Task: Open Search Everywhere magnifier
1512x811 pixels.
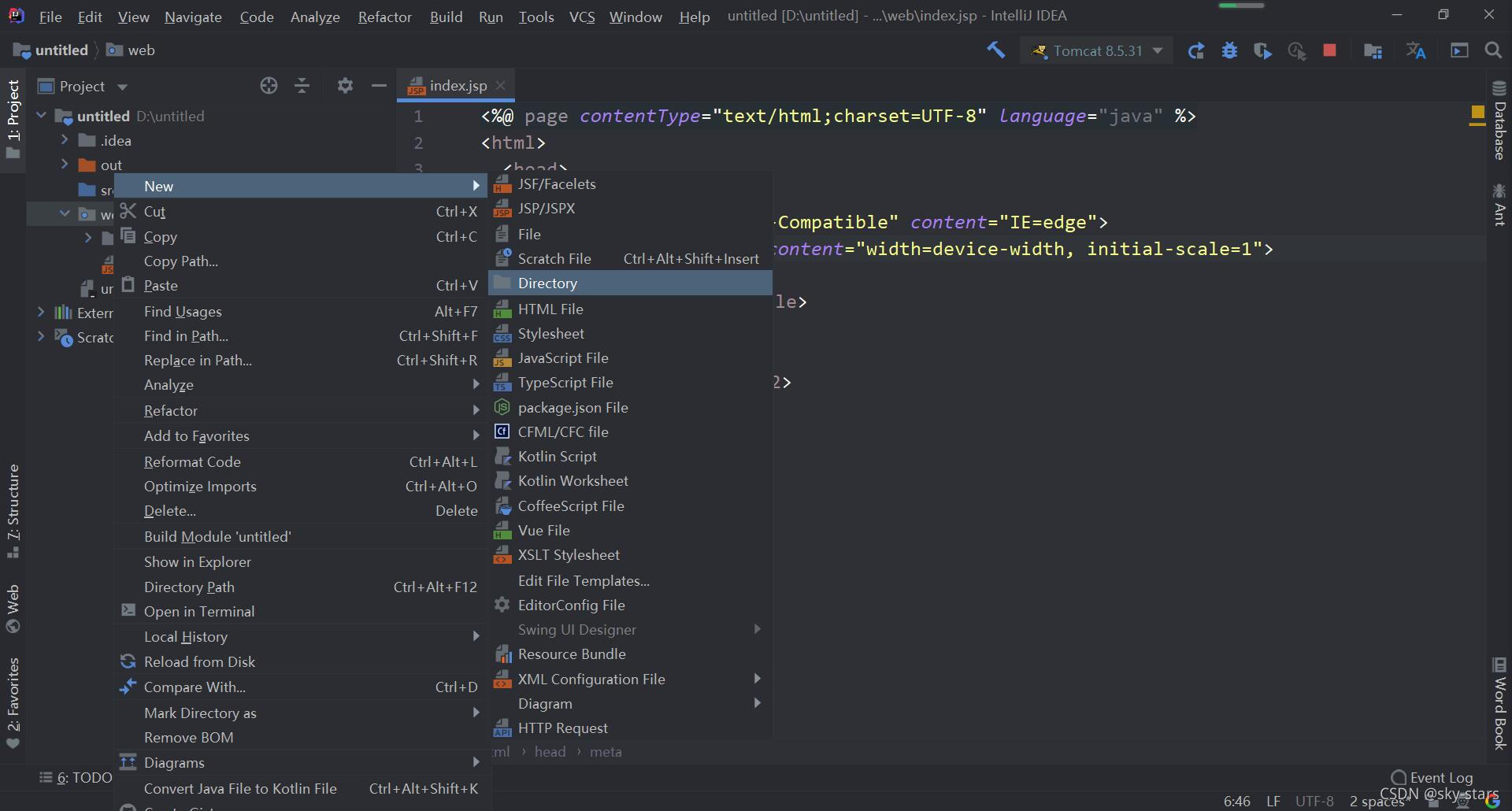Action: tap(1493, 50)
